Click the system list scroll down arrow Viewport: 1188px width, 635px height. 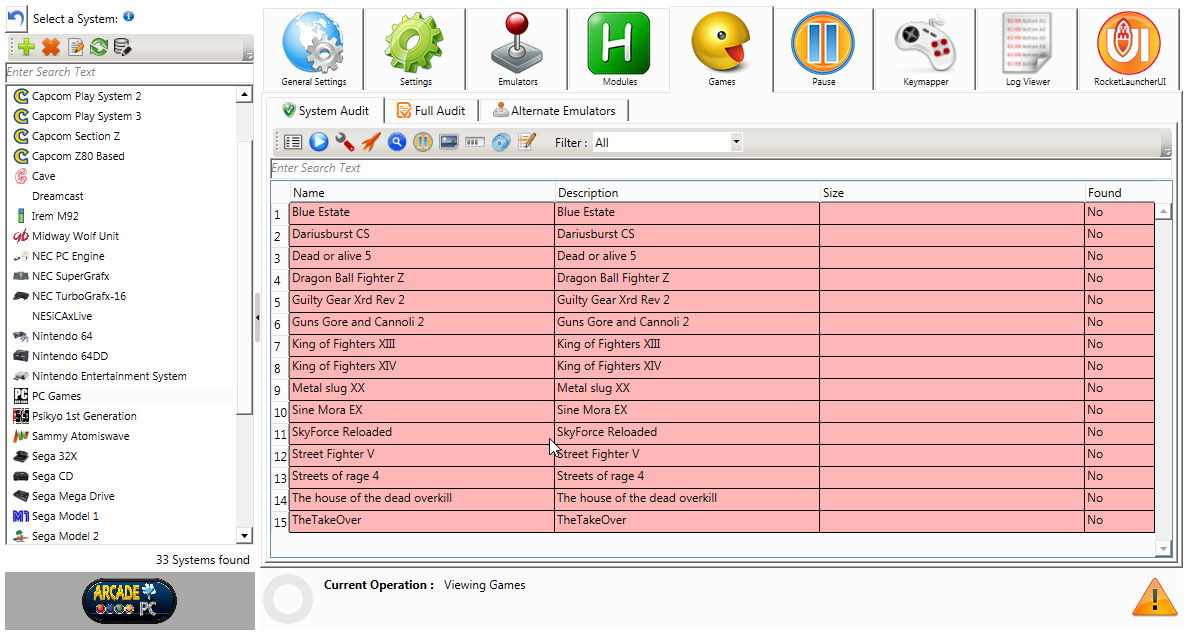pos(245,536)
